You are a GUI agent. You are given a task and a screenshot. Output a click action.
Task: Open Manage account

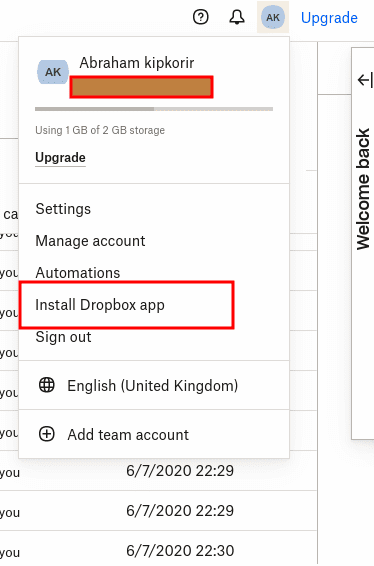point(90,241)
